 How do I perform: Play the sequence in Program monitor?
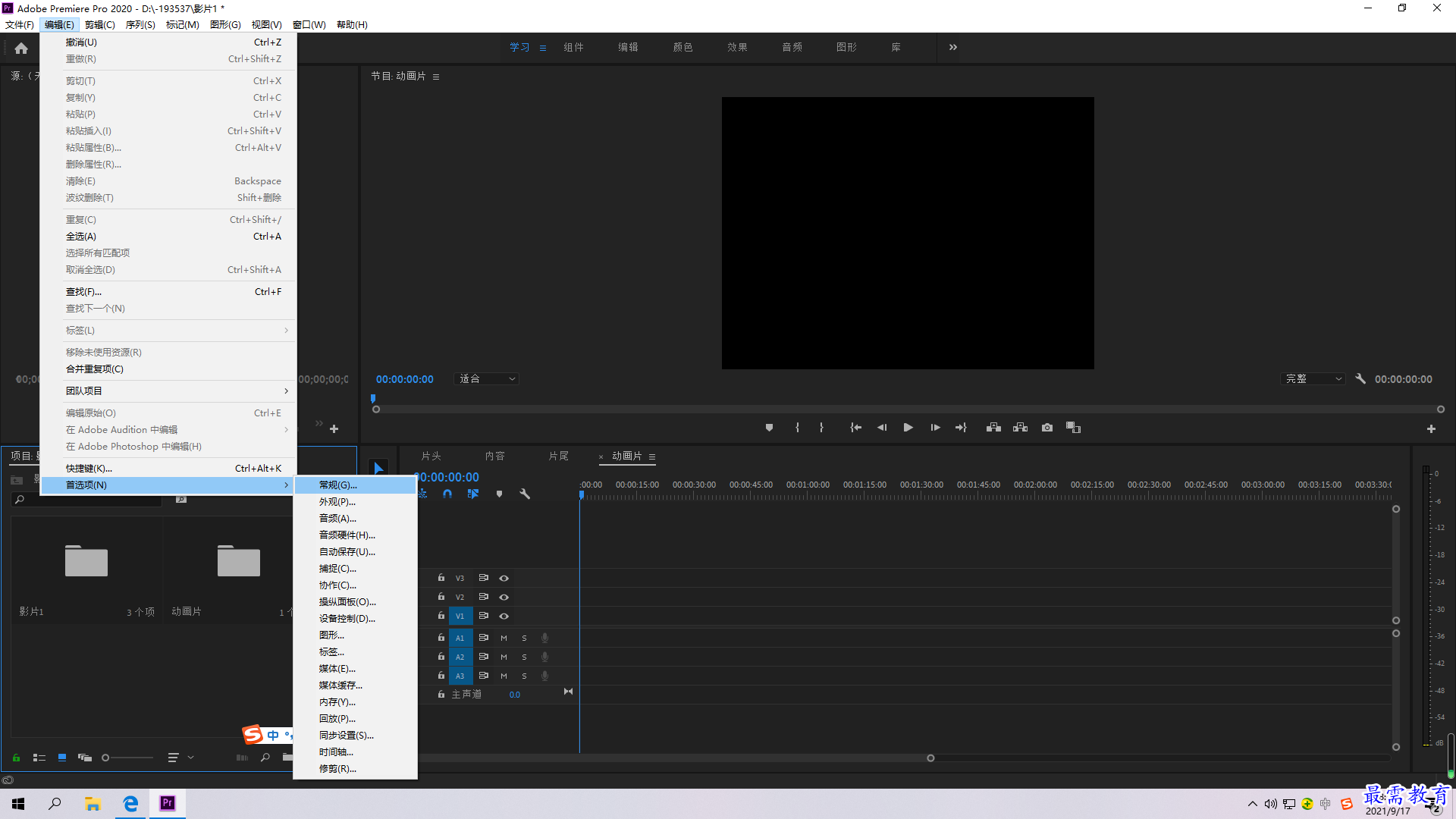click(x=908, y=428)
